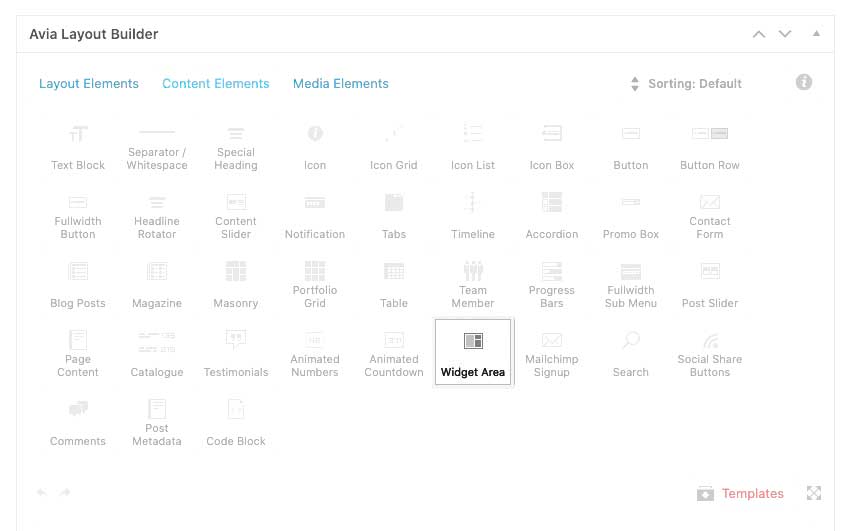
Task: Insert Team Member element
Action: pos(473,284)
